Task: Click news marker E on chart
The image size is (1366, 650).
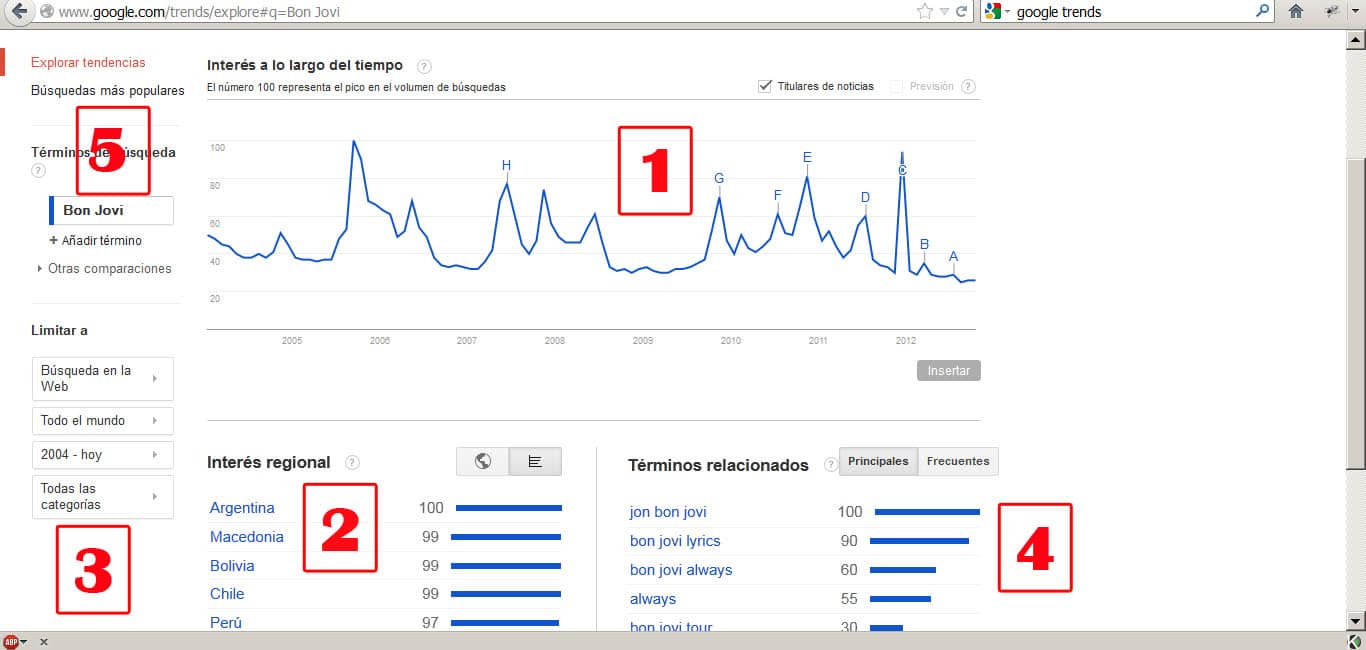Action: (807, 157)
